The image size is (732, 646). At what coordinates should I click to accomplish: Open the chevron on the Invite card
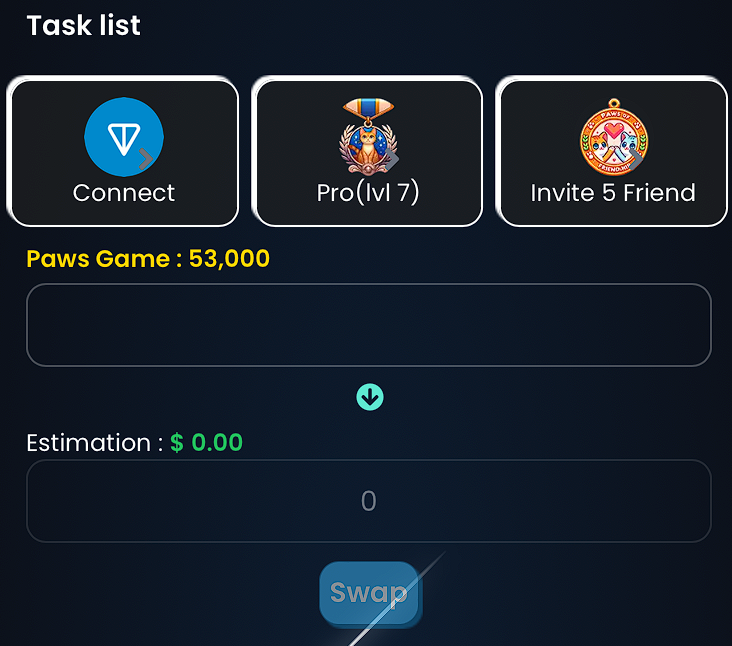tap(636, 159)
